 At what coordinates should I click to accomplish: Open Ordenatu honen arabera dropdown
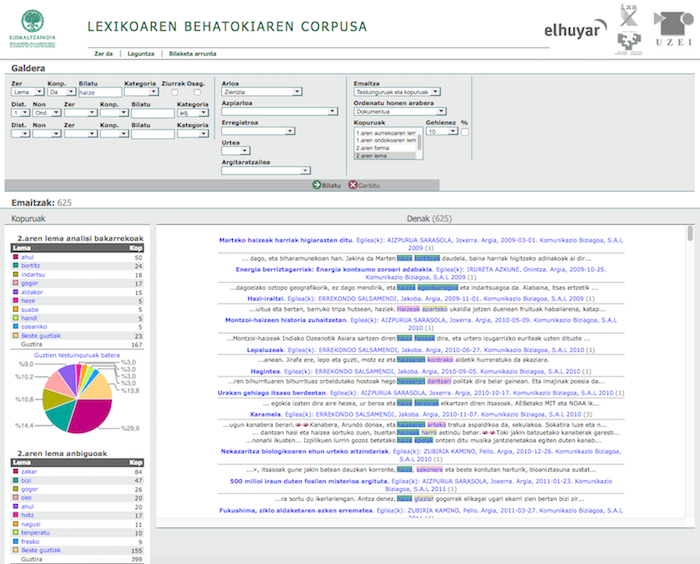(x=400, y=112)
